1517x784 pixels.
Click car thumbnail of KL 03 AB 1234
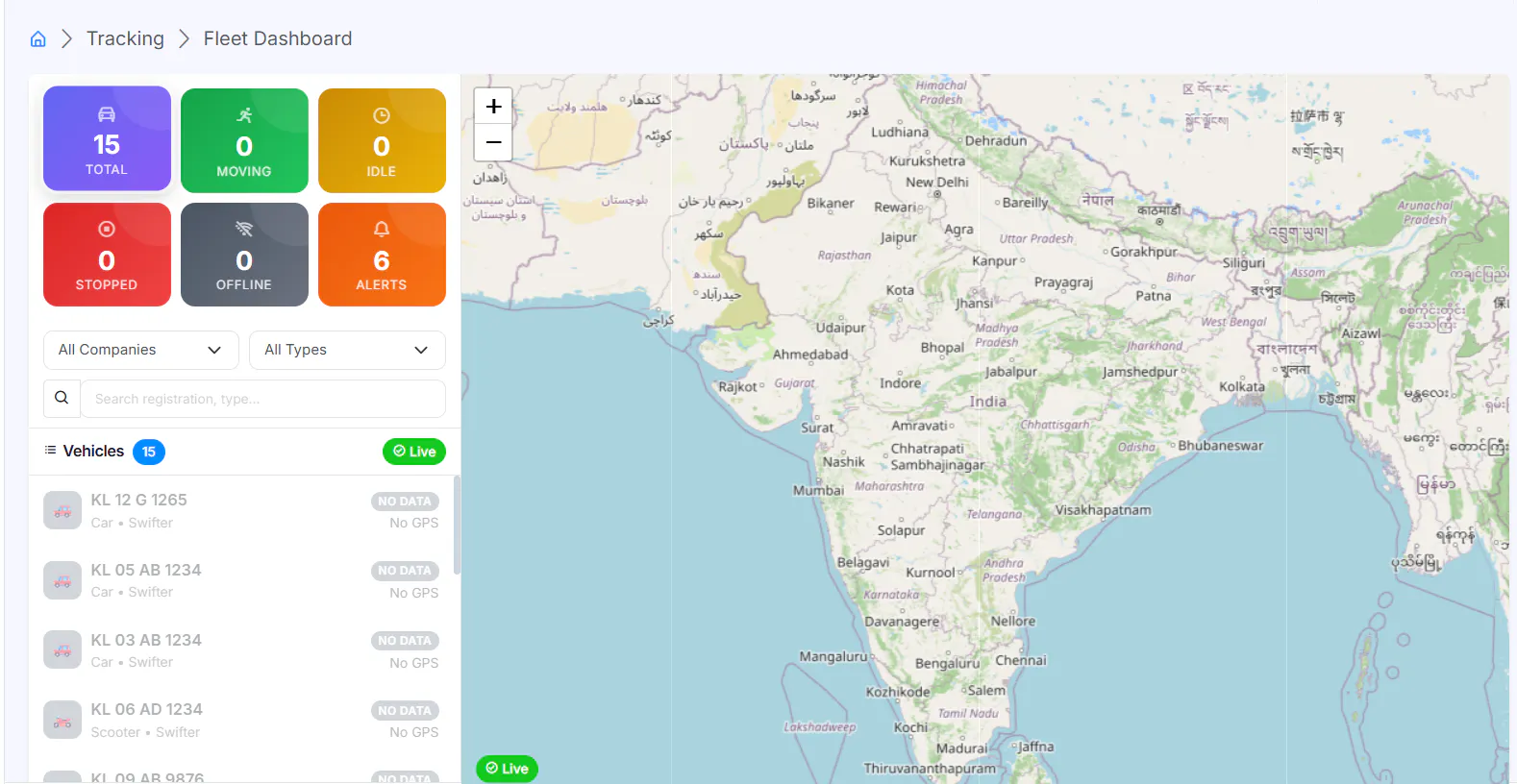point(62,650)
